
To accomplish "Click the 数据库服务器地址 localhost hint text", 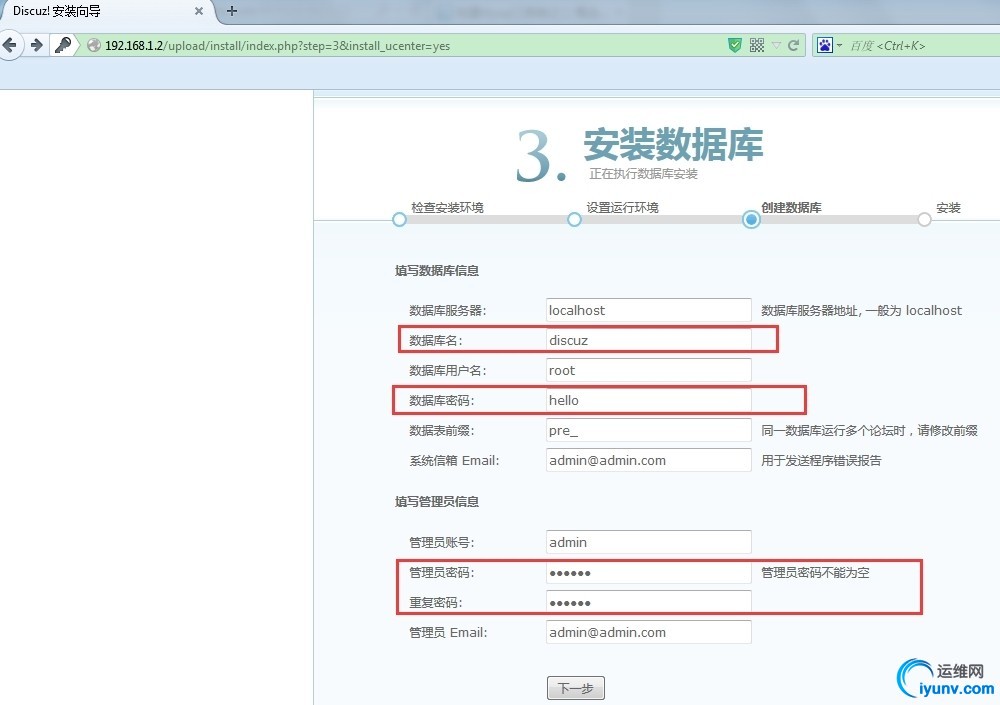I will click(x=862, y=310).
